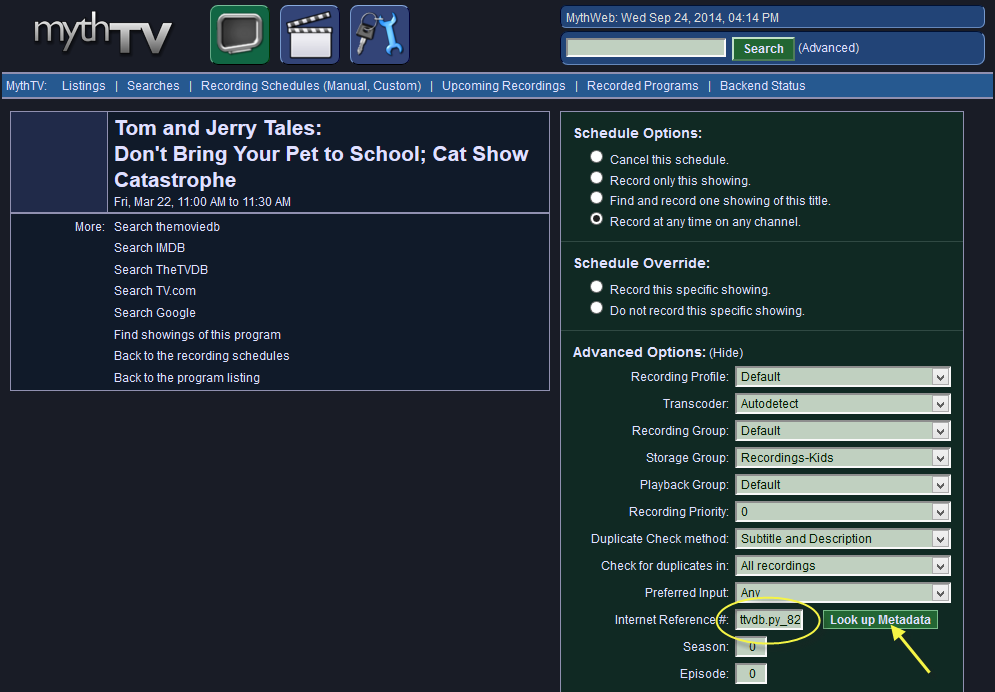
Task: Open the Recording Priority dropdown
Action: (x=843, y=512)
